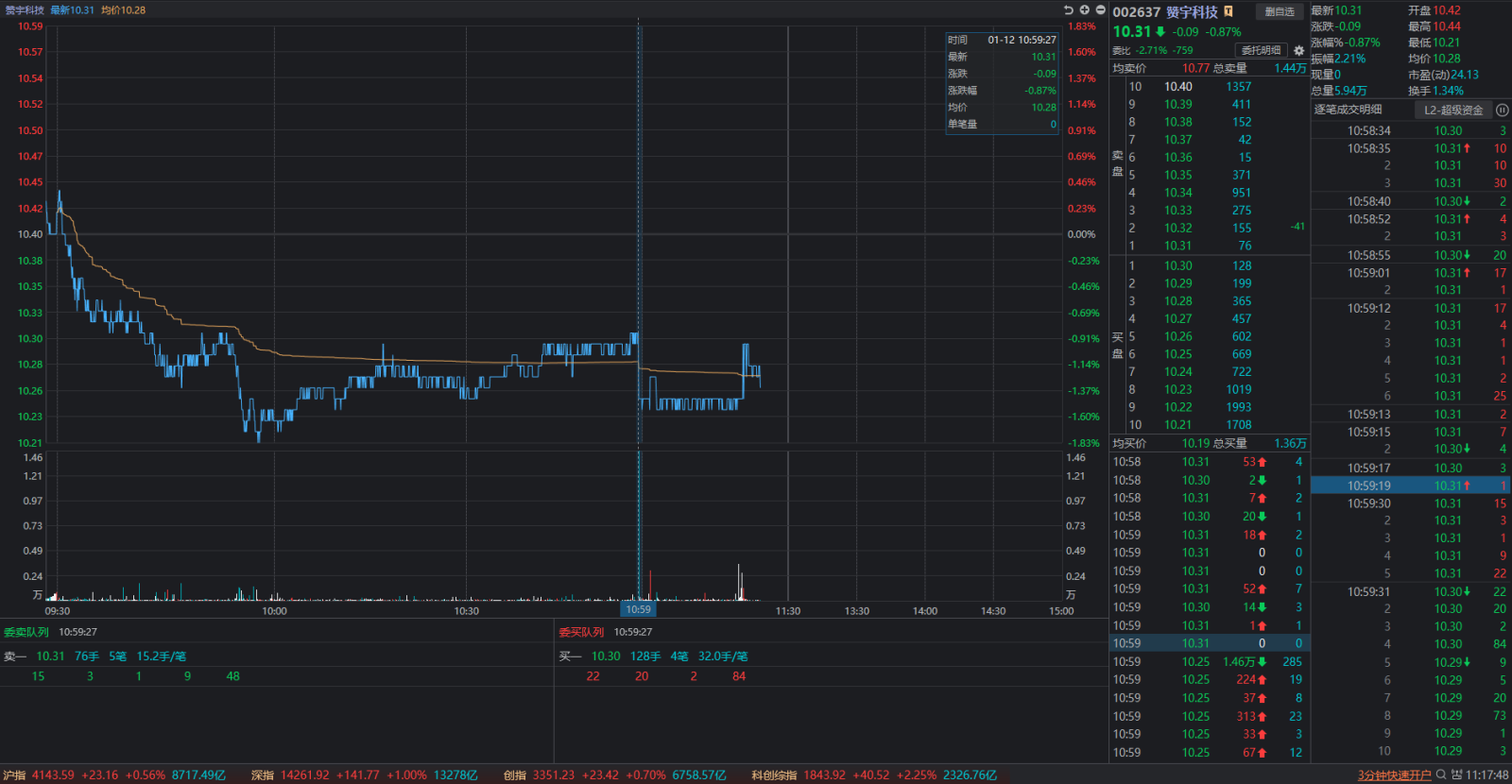Image resolution: width=1512 pixels, height=784 pixels.
Task: Select sell level 10 price 10.40
Action: point(1177,87)
